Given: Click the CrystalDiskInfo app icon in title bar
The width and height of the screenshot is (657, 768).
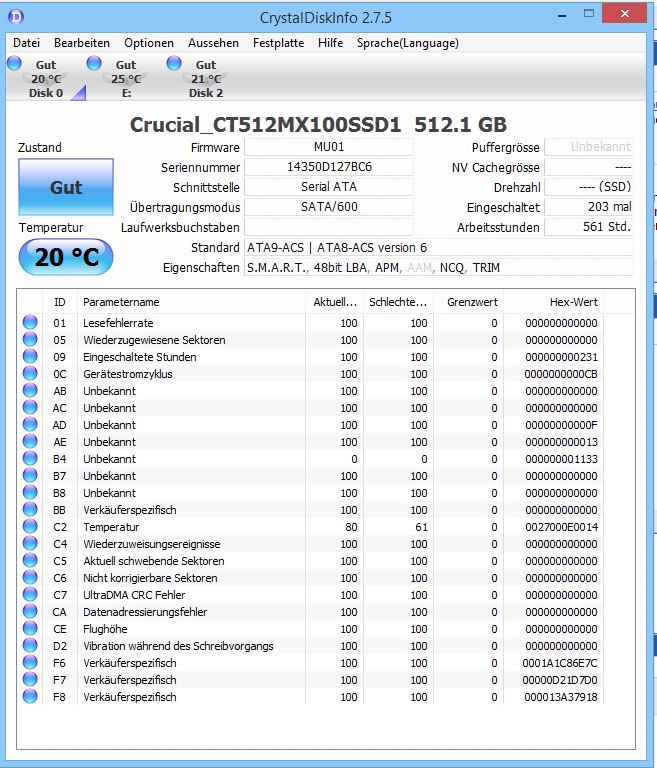Looking at the screenshot, I should click(16, 17).
